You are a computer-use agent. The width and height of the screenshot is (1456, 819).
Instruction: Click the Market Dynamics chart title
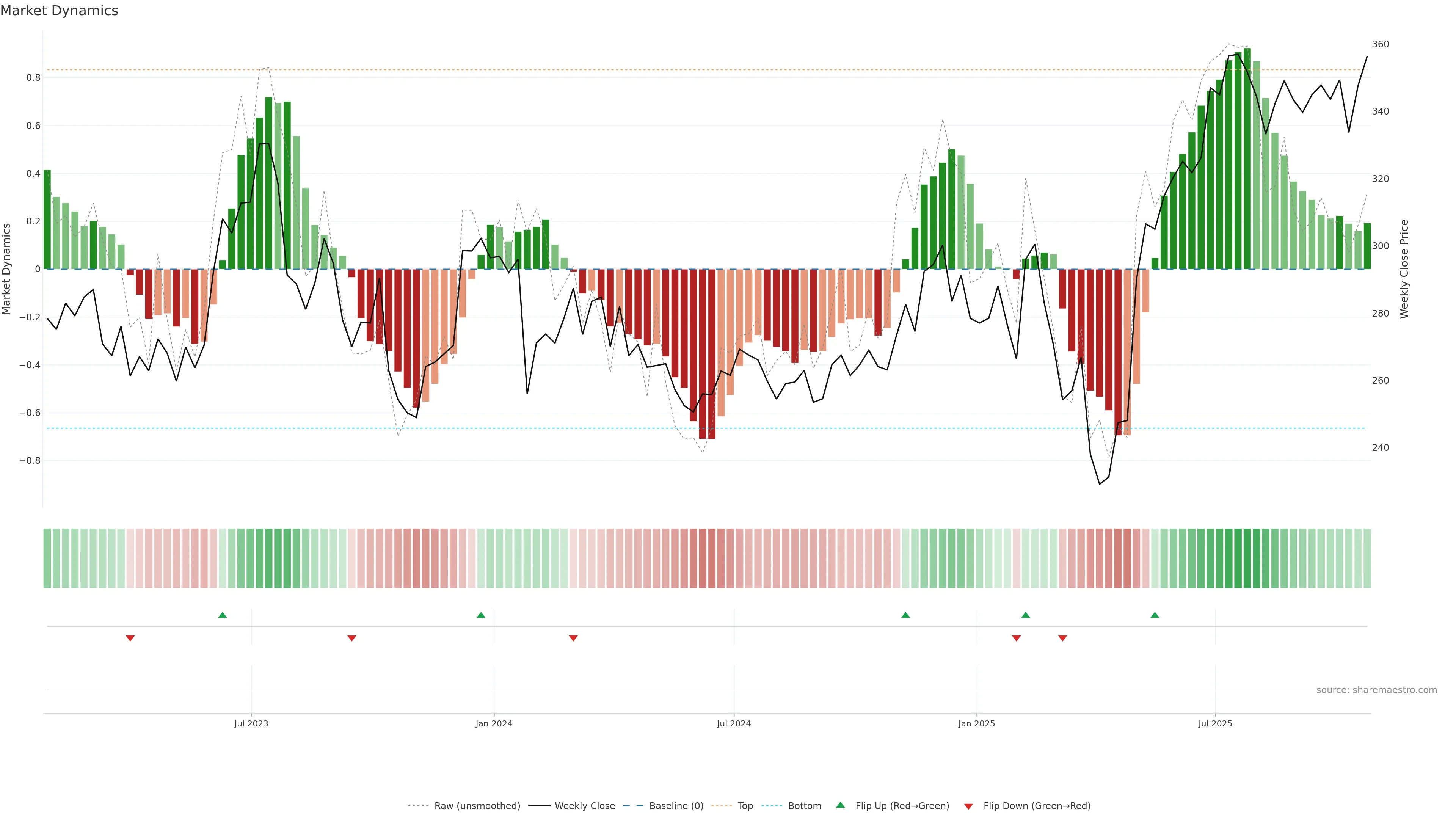(x=60, y=11)
